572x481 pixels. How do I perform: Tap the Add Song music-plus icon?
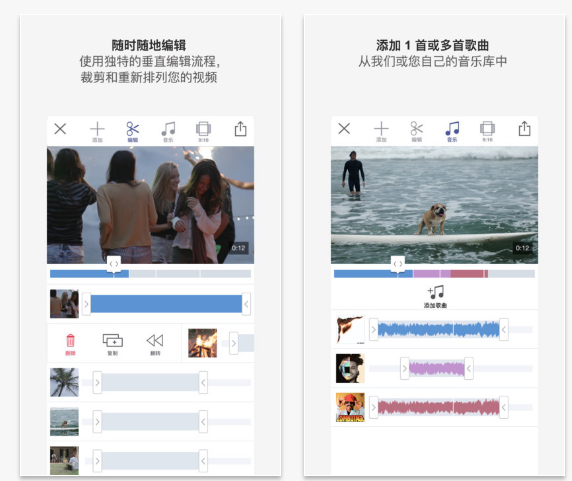[x=435, y=296]
